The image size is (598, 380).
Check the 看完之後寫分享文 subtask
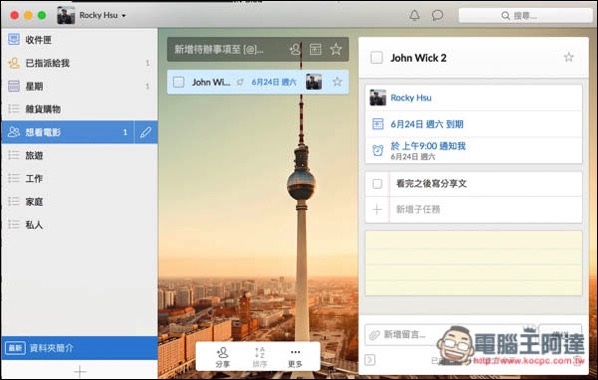[x=377, y=184]
